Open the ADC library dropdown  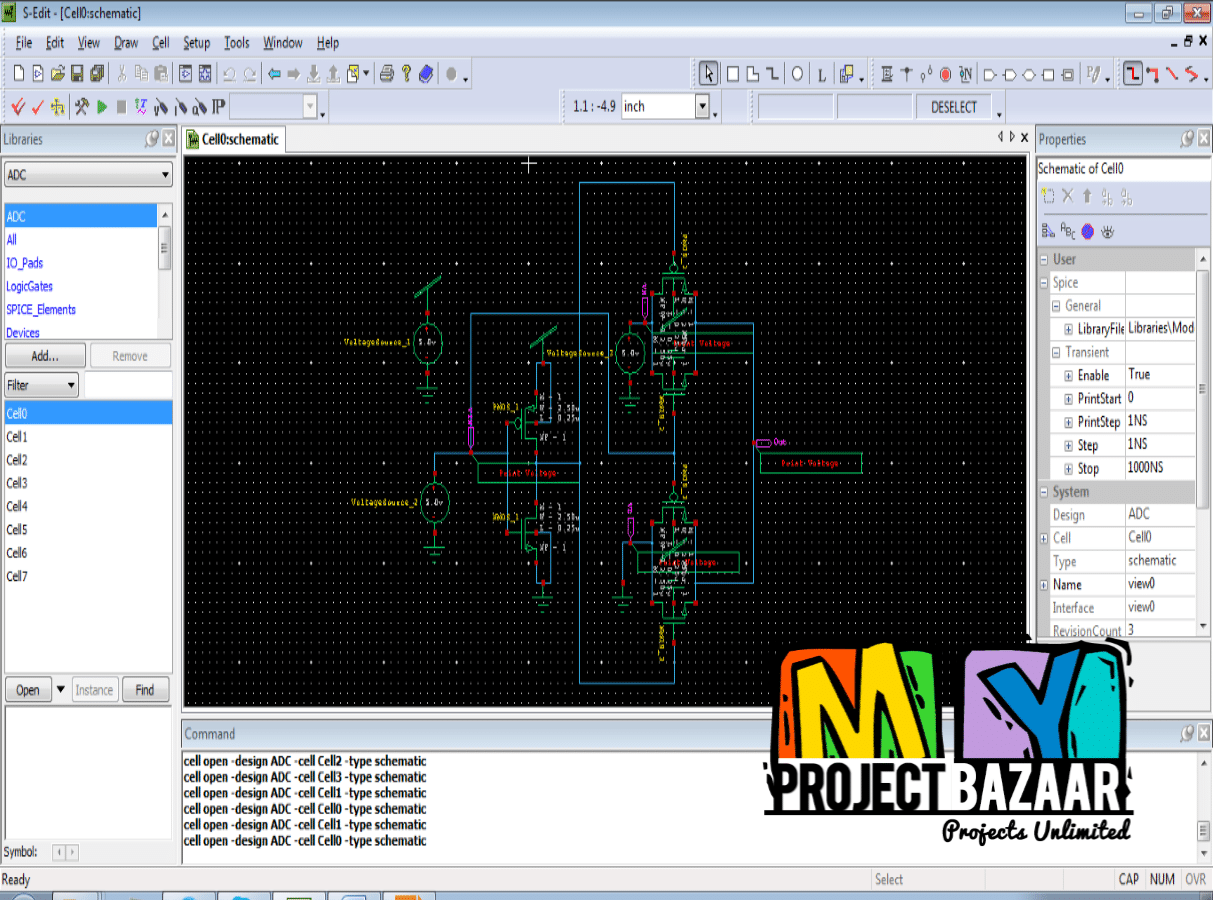(x=165, y=175)
